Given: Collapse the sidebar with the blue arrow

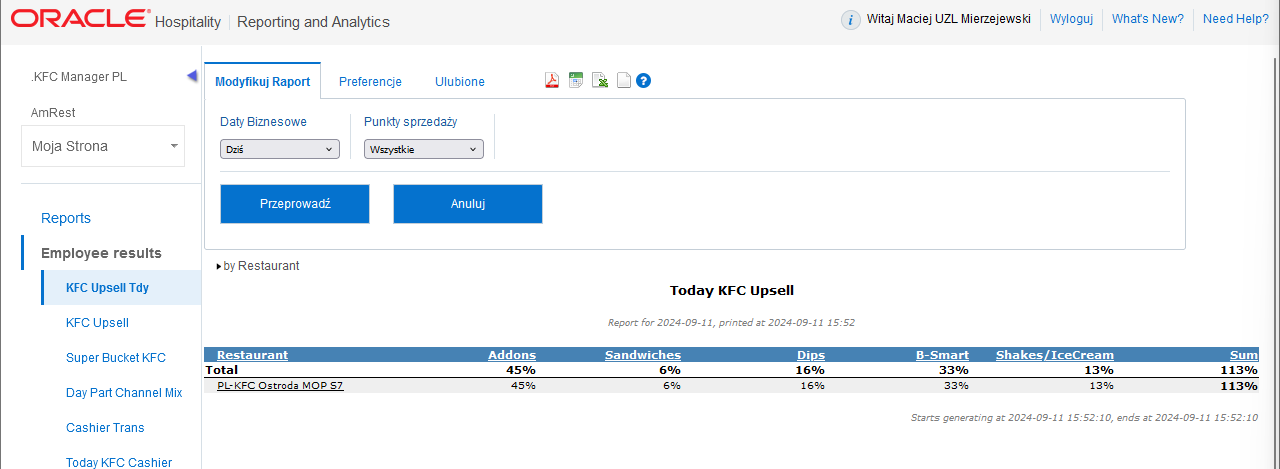Looking at the screenshot, I should [x=192, y=77].
